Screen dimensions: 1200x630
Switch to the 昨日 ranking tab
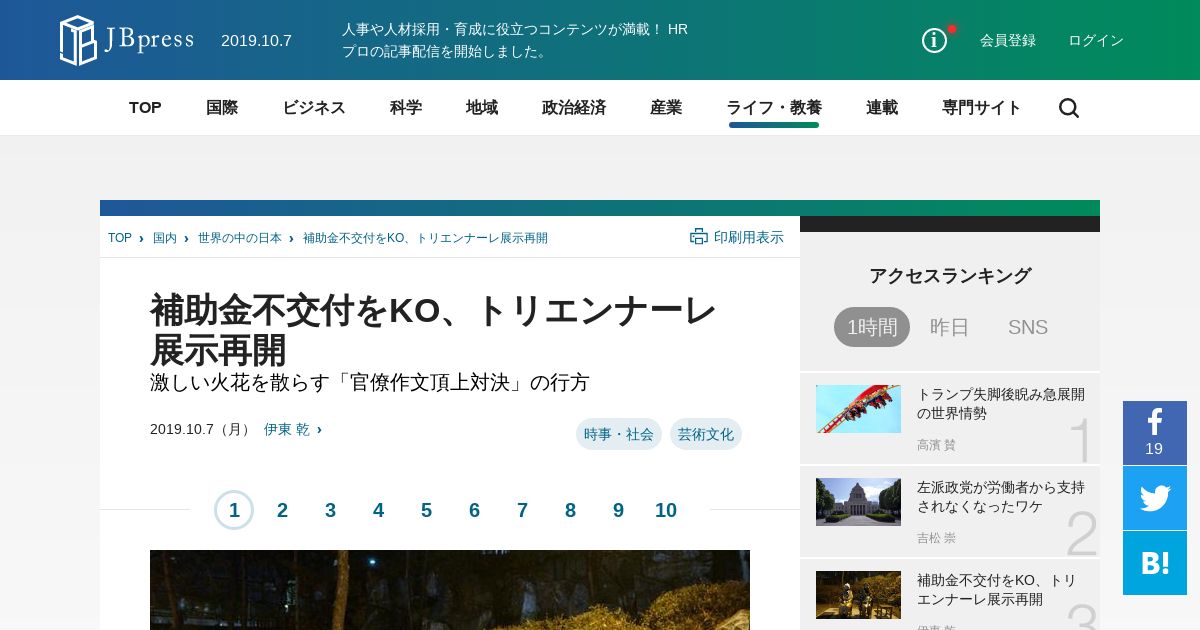950,327
